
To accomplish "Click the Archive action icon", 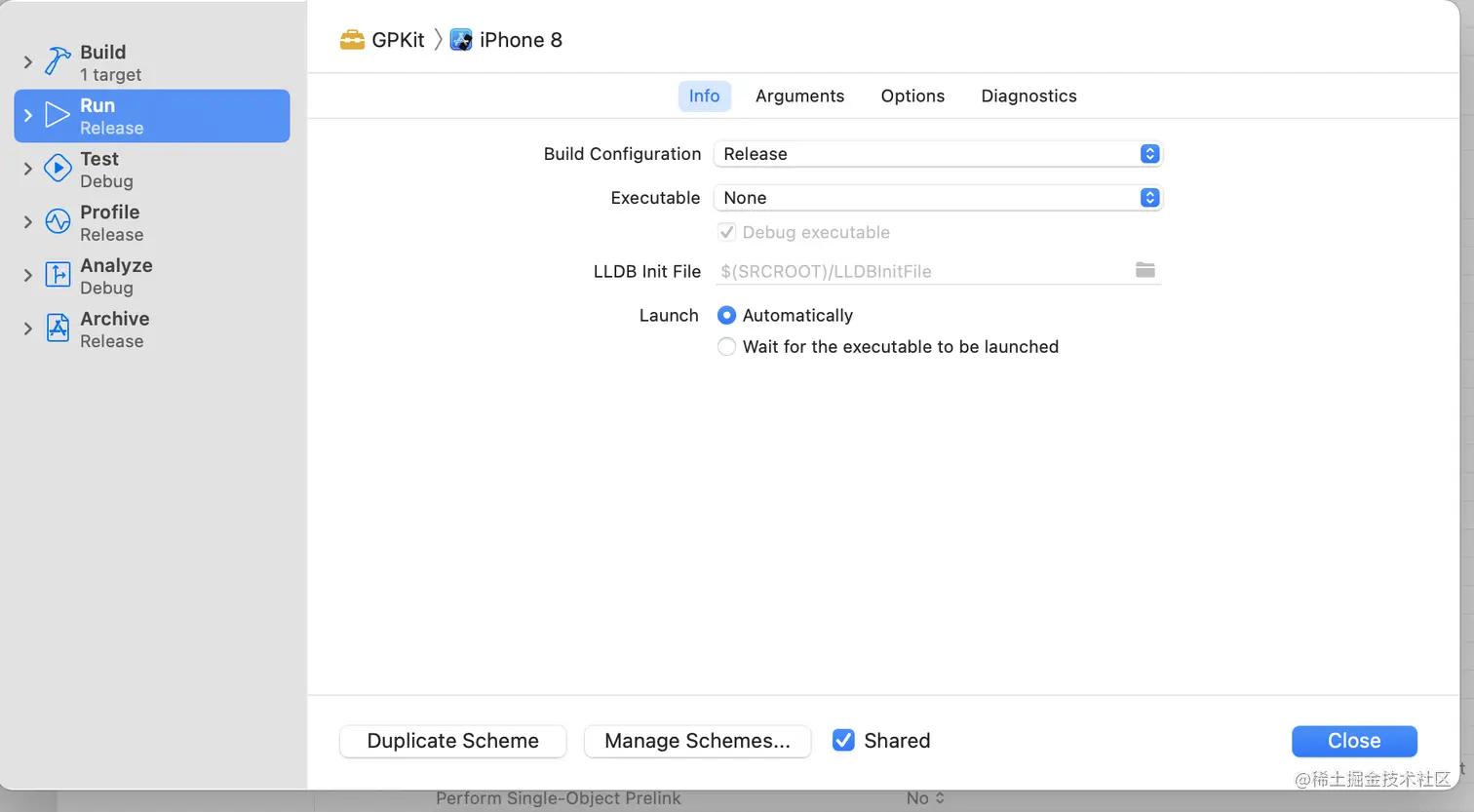I will (x=58, y=329).
